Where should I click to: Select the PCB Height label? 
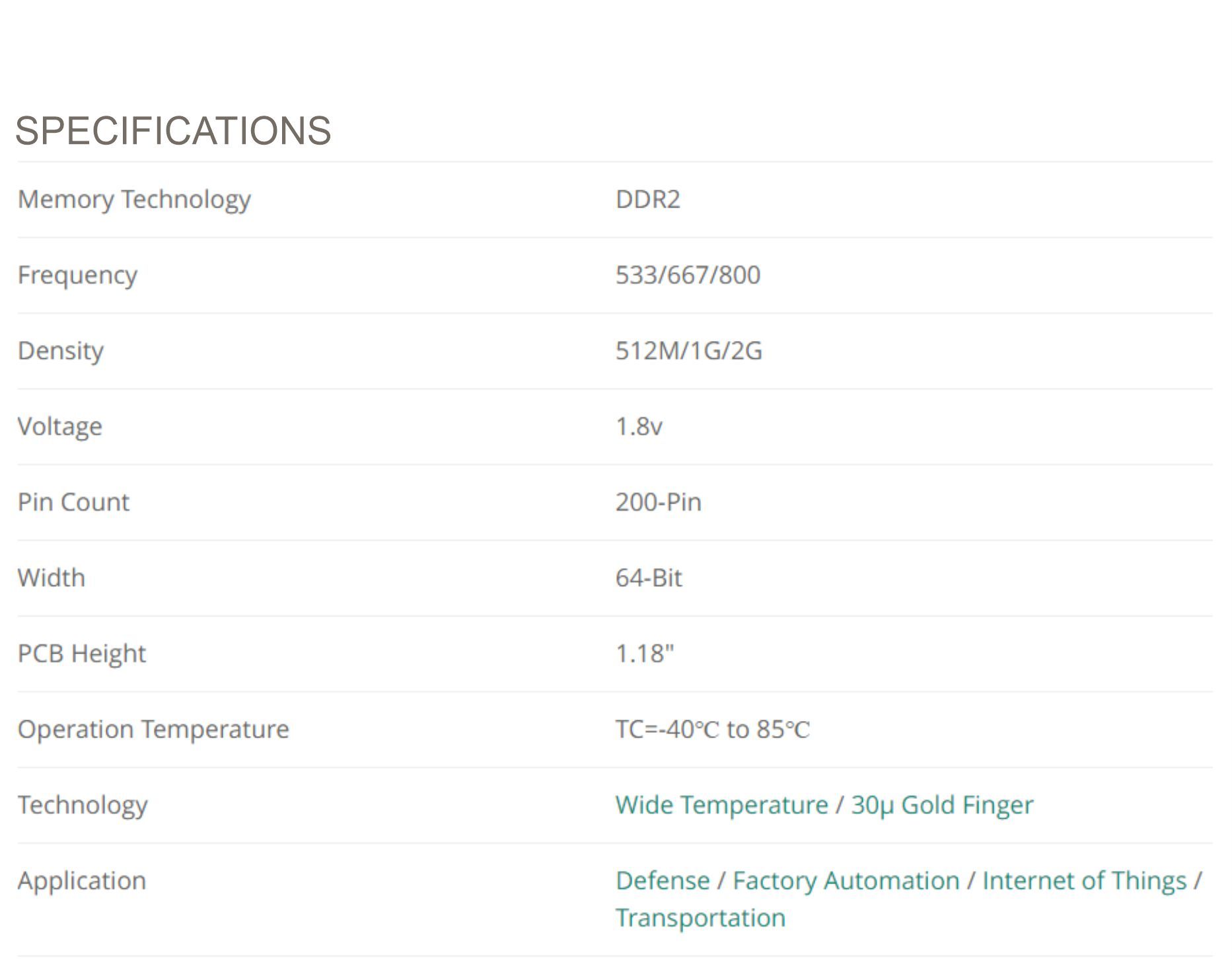(81, 654)
